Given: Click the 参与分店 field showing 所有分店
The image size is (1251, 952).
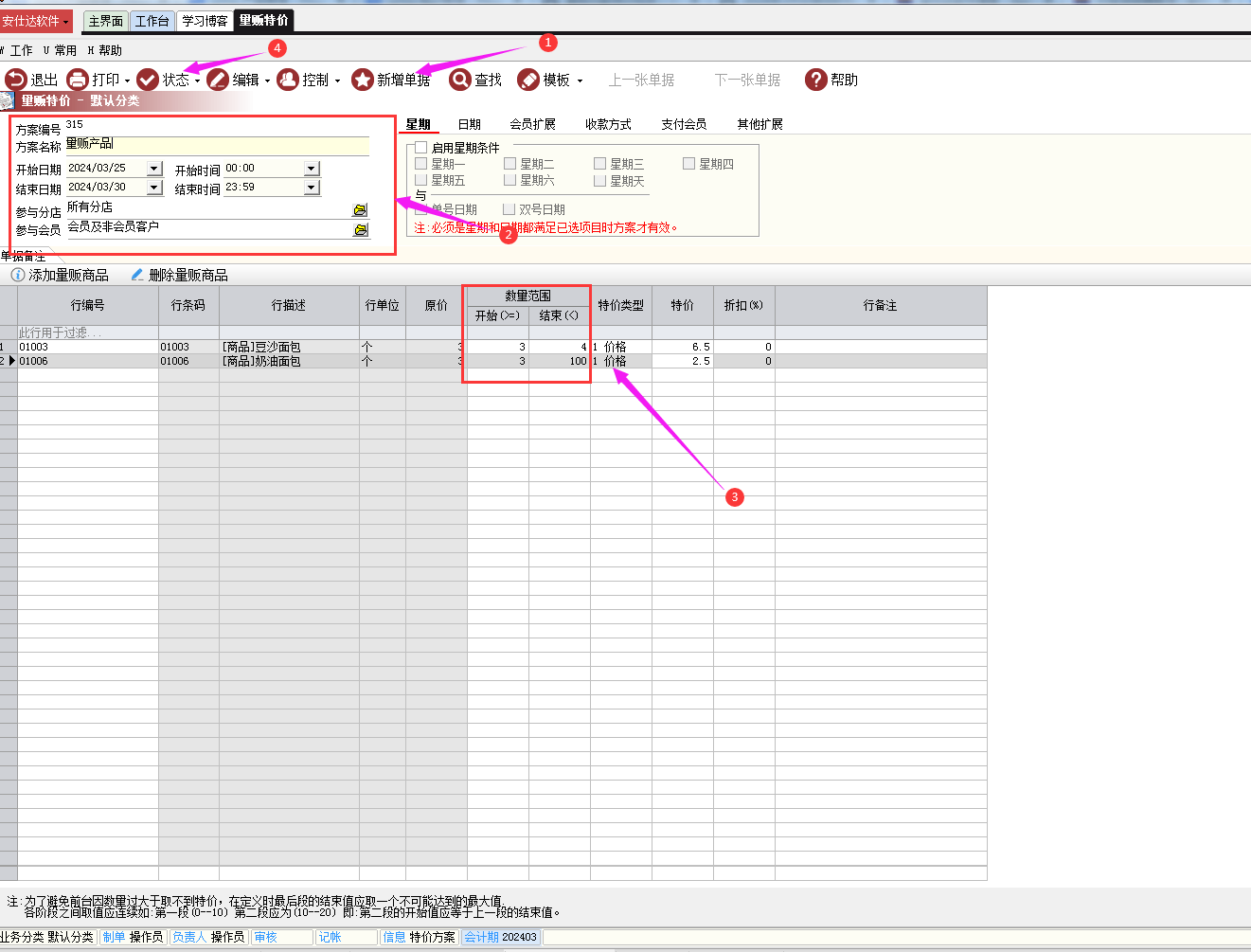Looking at the screenshot, I should pos(208,208).
